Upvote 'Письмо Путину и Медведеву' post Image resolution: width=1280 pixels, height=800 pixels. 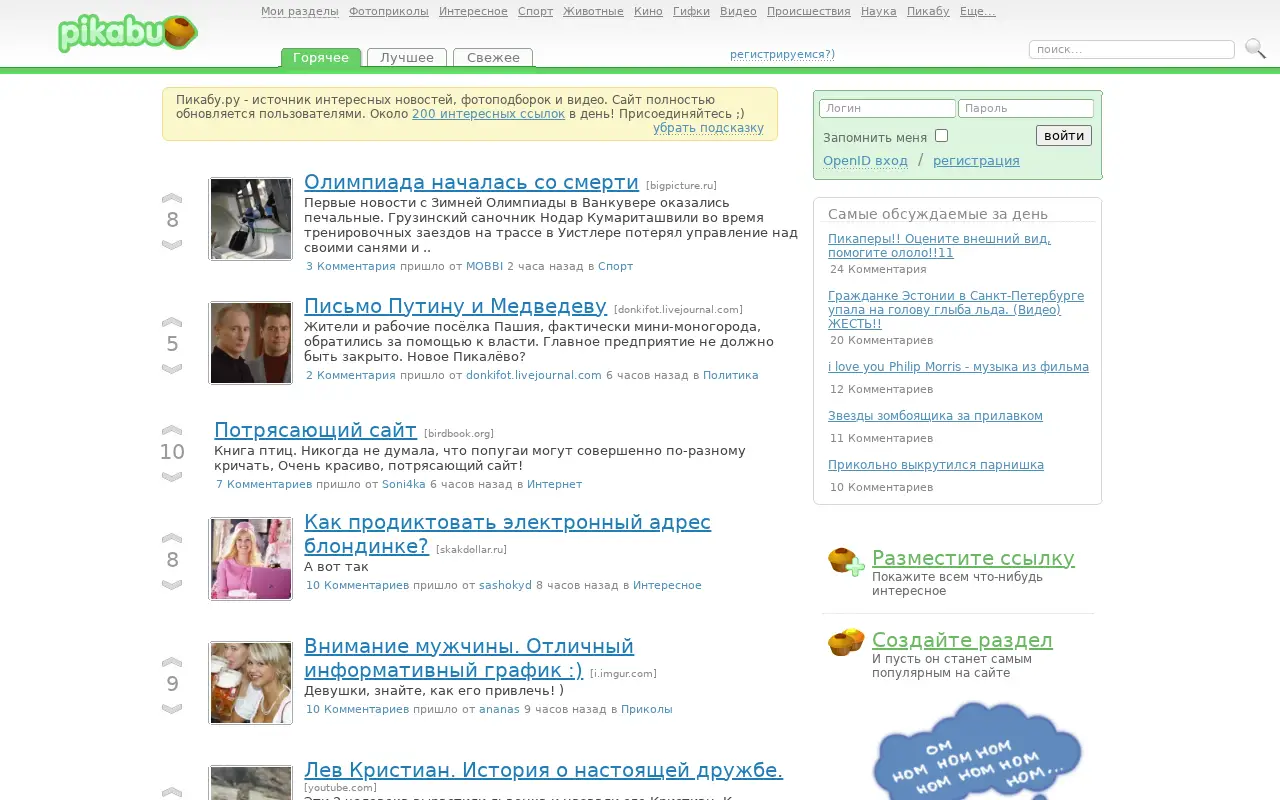172,322
